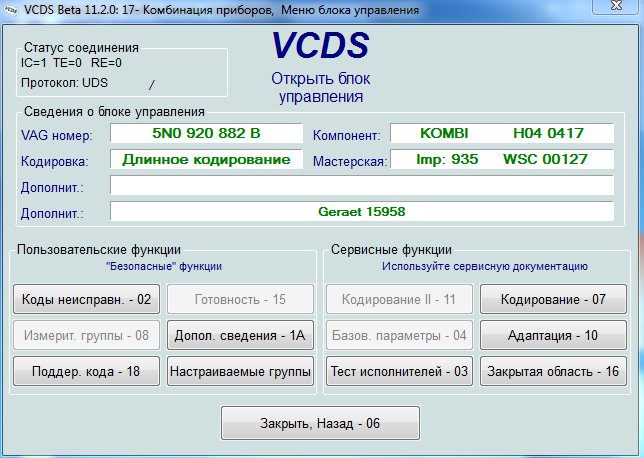The width and height of the screenshot is (644, 458).
Task: Click the Кодировка field Длинное кодирование
Action: 206,159
